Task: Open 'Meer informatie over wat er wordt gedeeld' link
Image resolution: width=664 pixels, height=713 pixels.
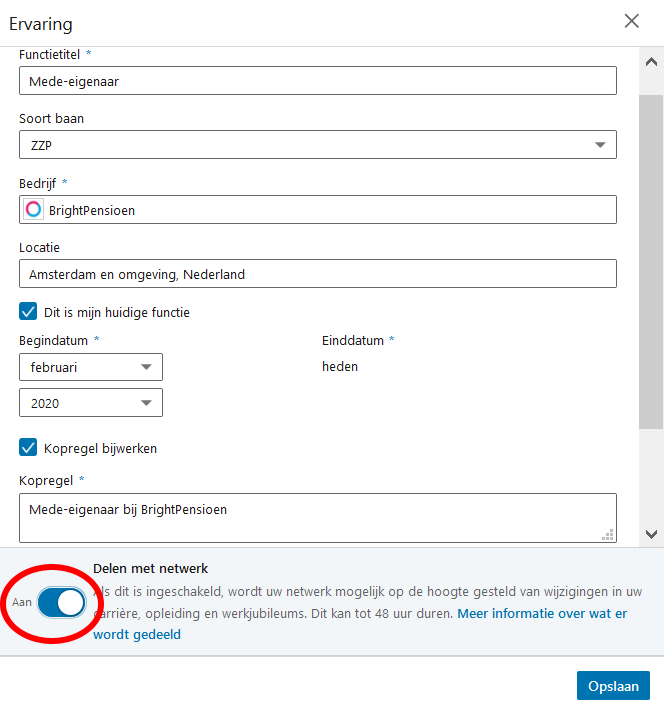Action: coord(360,624)
